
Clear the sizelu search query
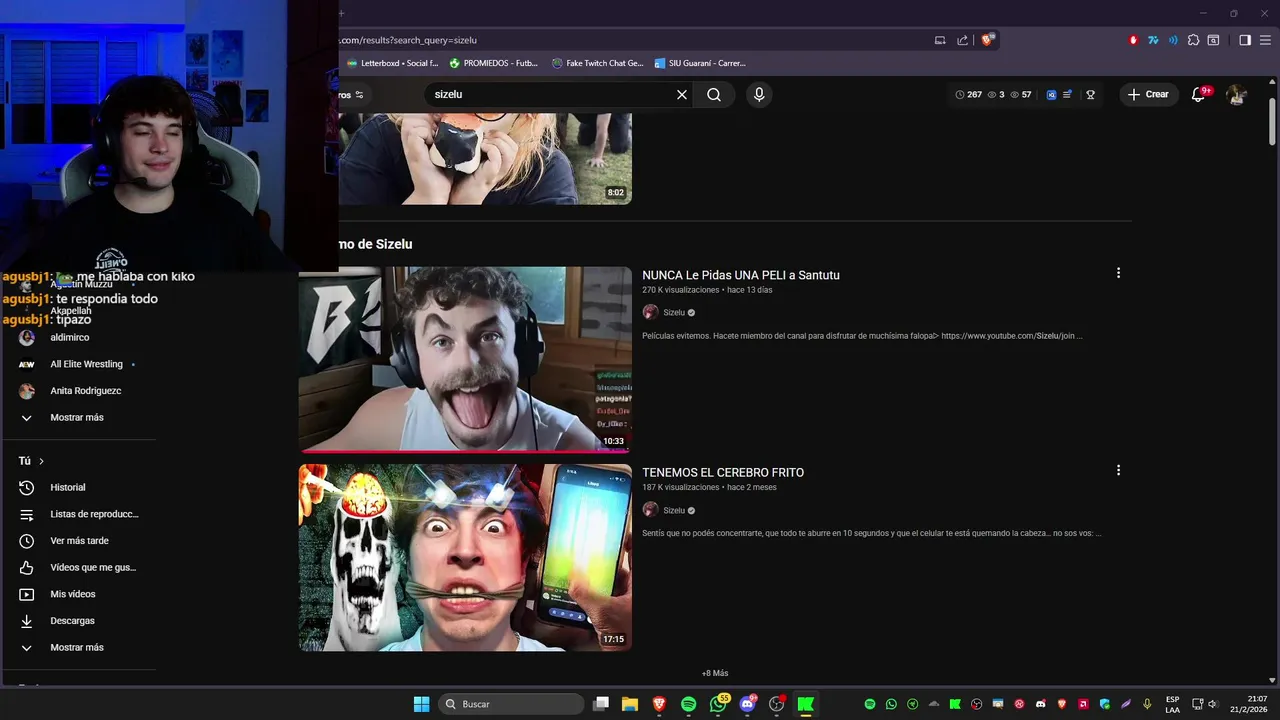coord(682,94)
